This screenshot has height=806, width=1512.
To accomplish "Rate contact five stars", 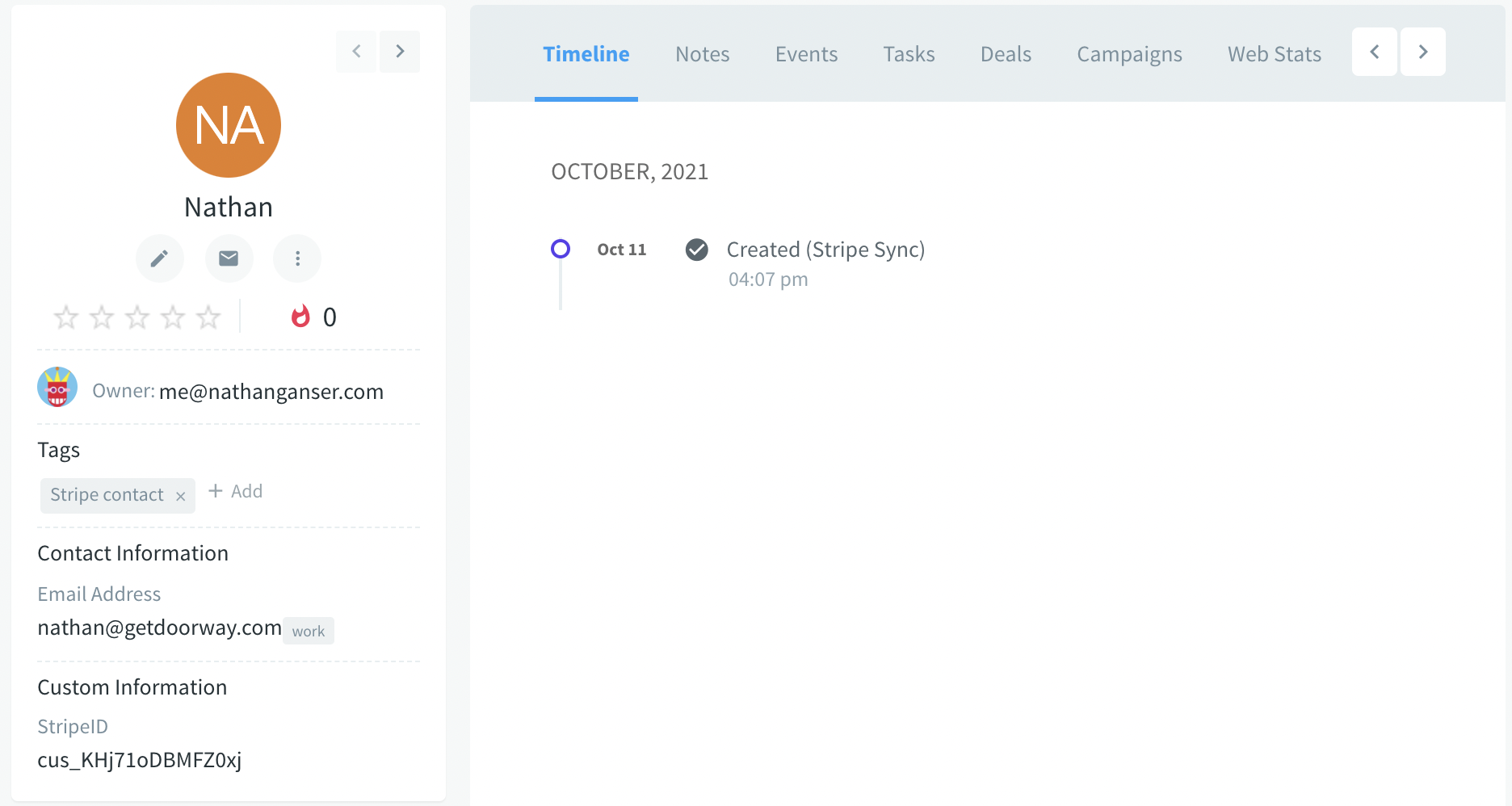I will (x=208, y=317).
